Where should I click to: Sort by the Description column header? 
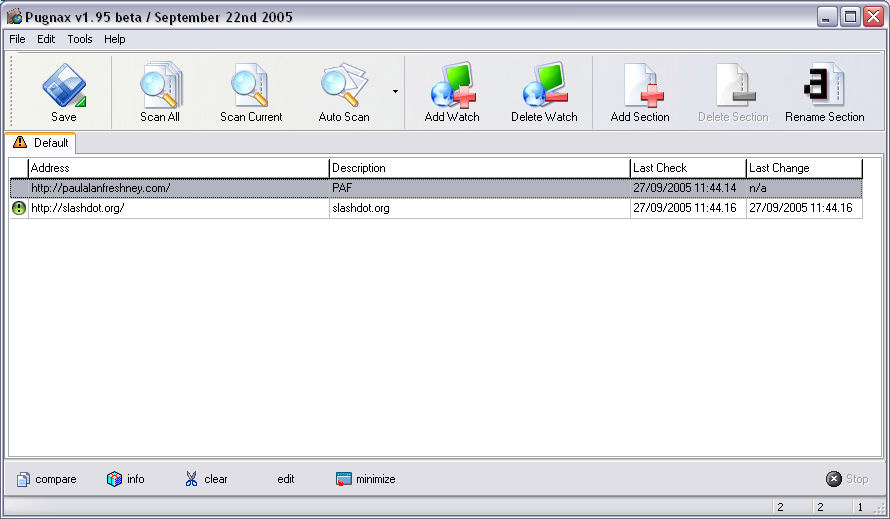pyautogui.click(x=480, y=168)
